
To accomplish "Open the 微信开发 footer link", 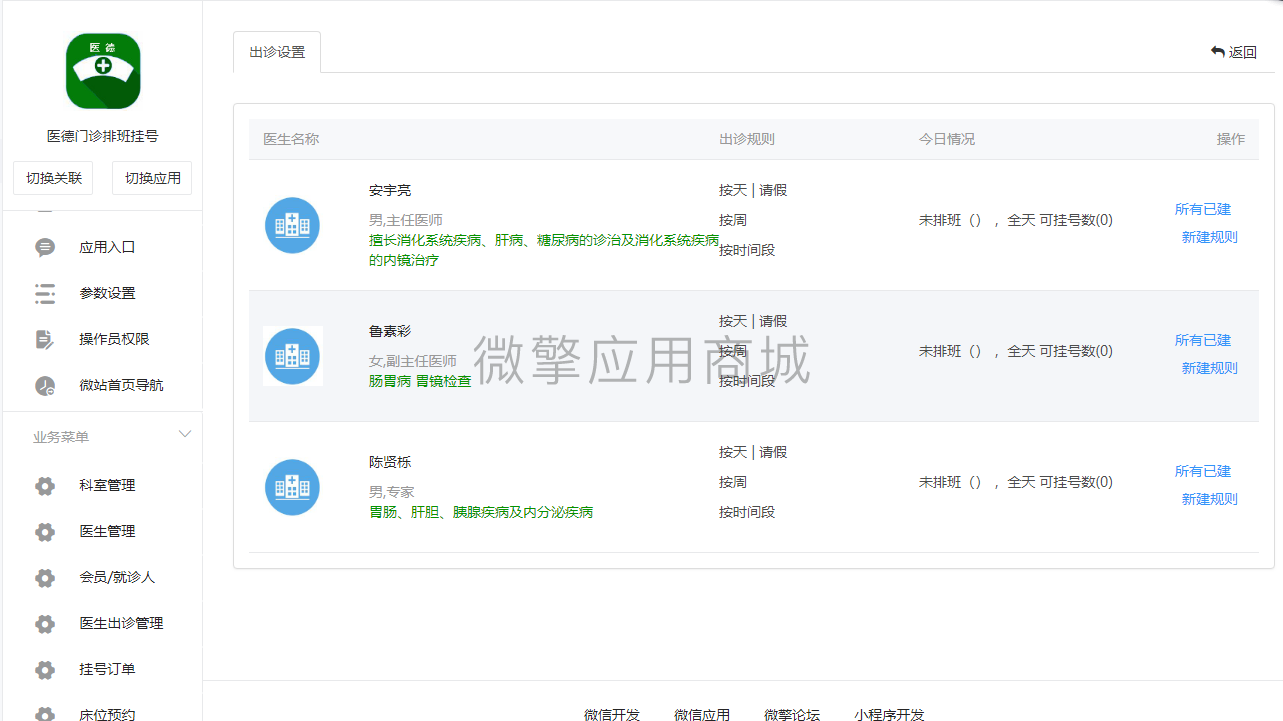I will pyautogui.click(x=612, y=714).
